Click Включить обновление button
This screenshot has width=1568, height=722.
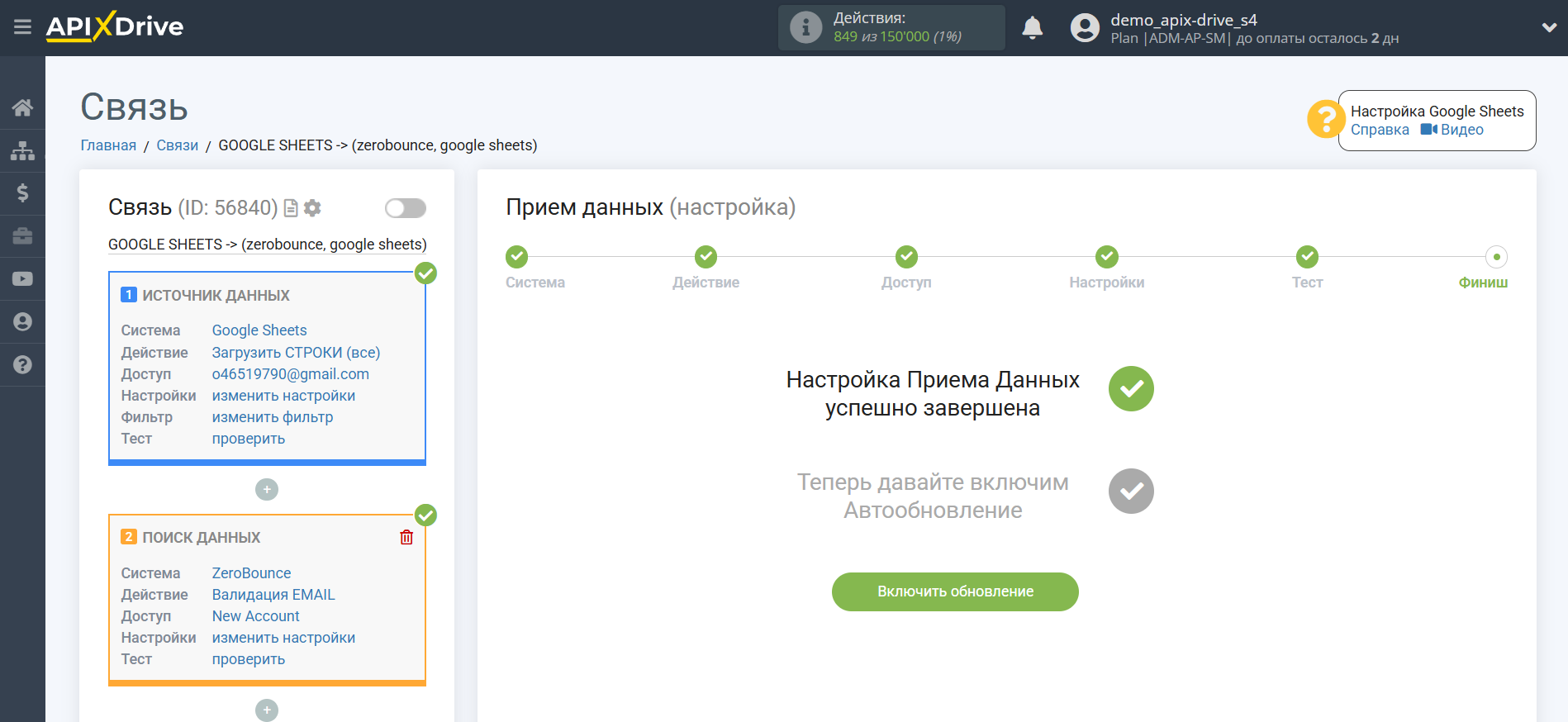(955, 591)
